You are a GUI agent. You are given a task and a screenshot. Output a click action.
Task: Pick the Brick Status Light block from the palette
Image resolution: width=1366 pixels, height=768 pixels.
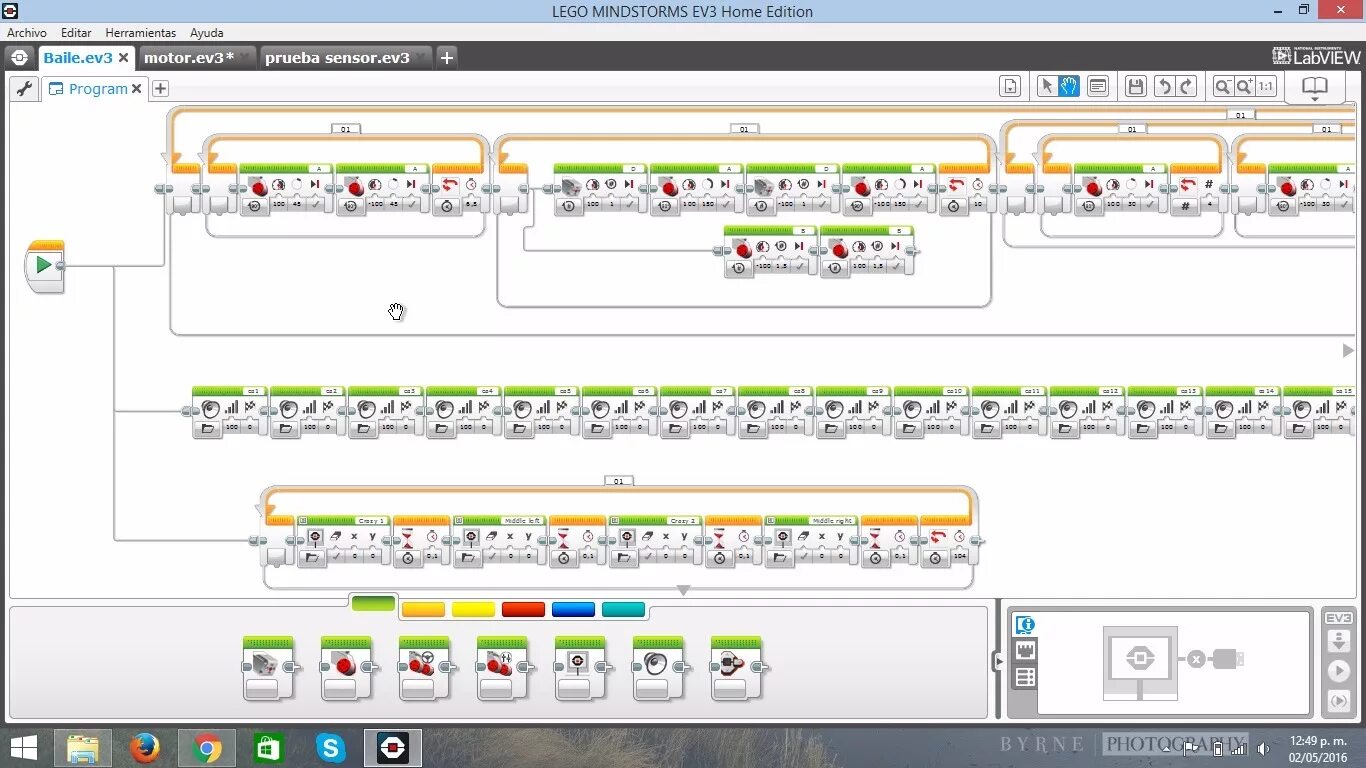click(x=736, y=667)
